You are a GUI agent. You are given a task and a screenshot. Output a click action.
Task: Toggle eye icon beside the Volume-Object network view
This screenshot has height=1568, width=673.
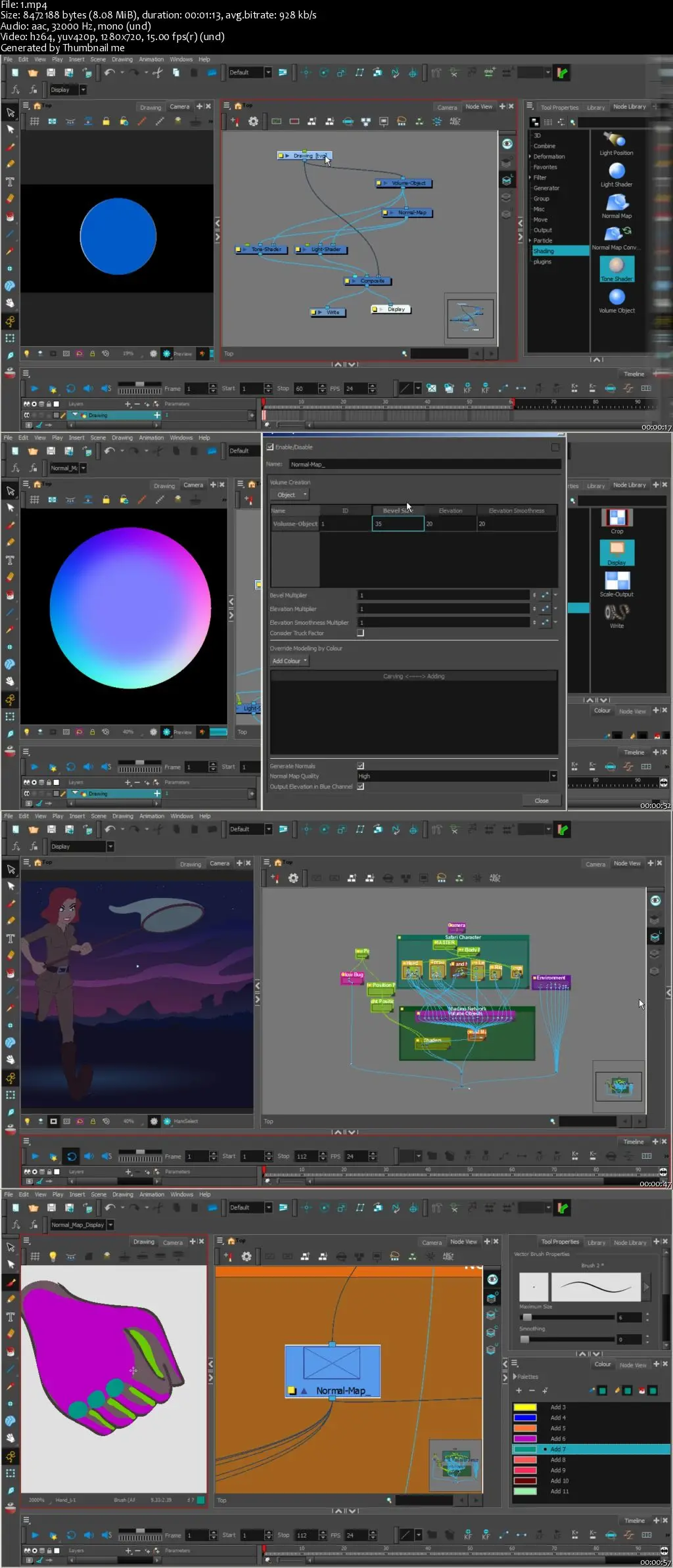click(507, 144)
